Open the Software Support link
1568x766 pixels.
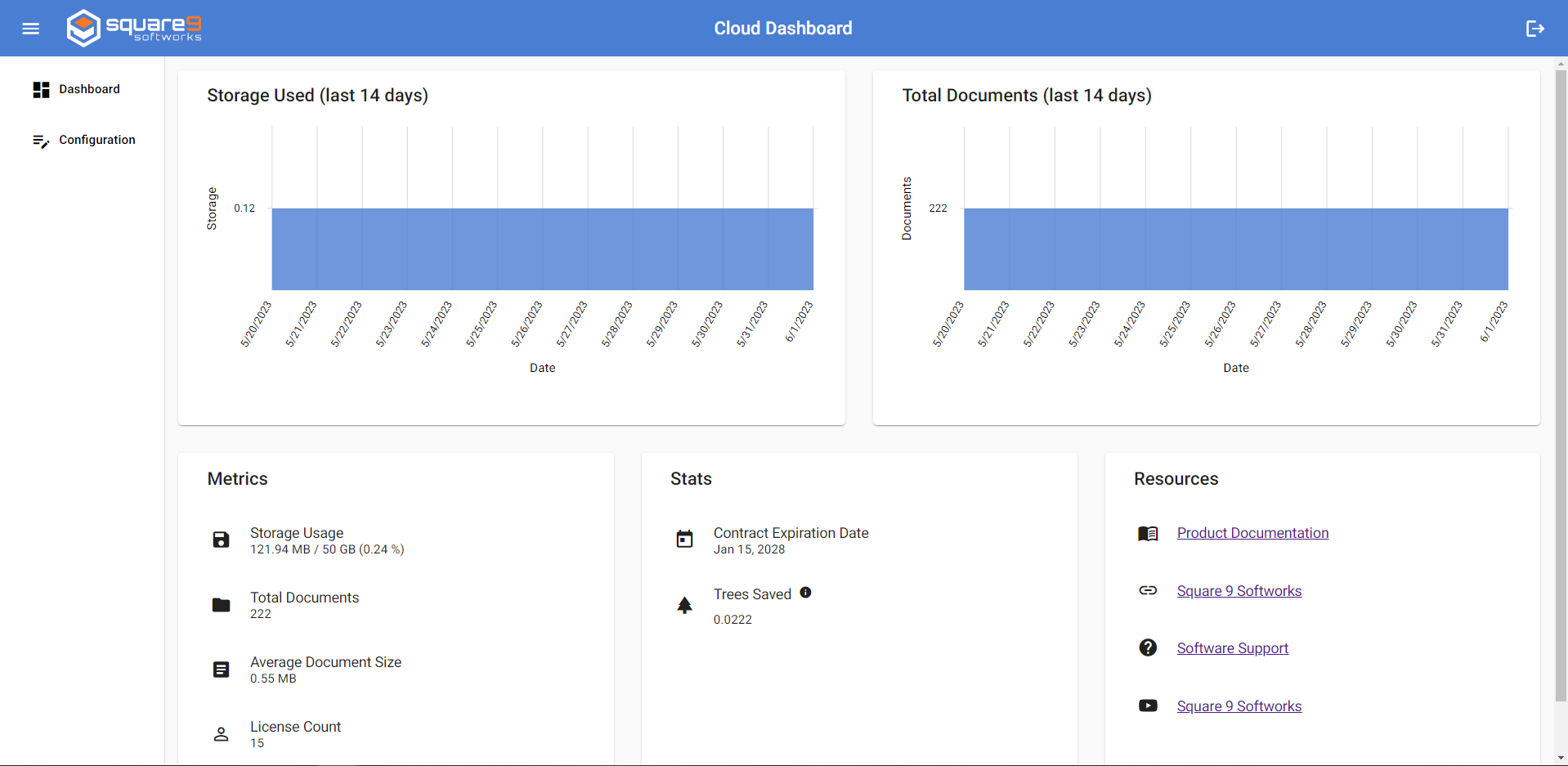click(1232, 648)
